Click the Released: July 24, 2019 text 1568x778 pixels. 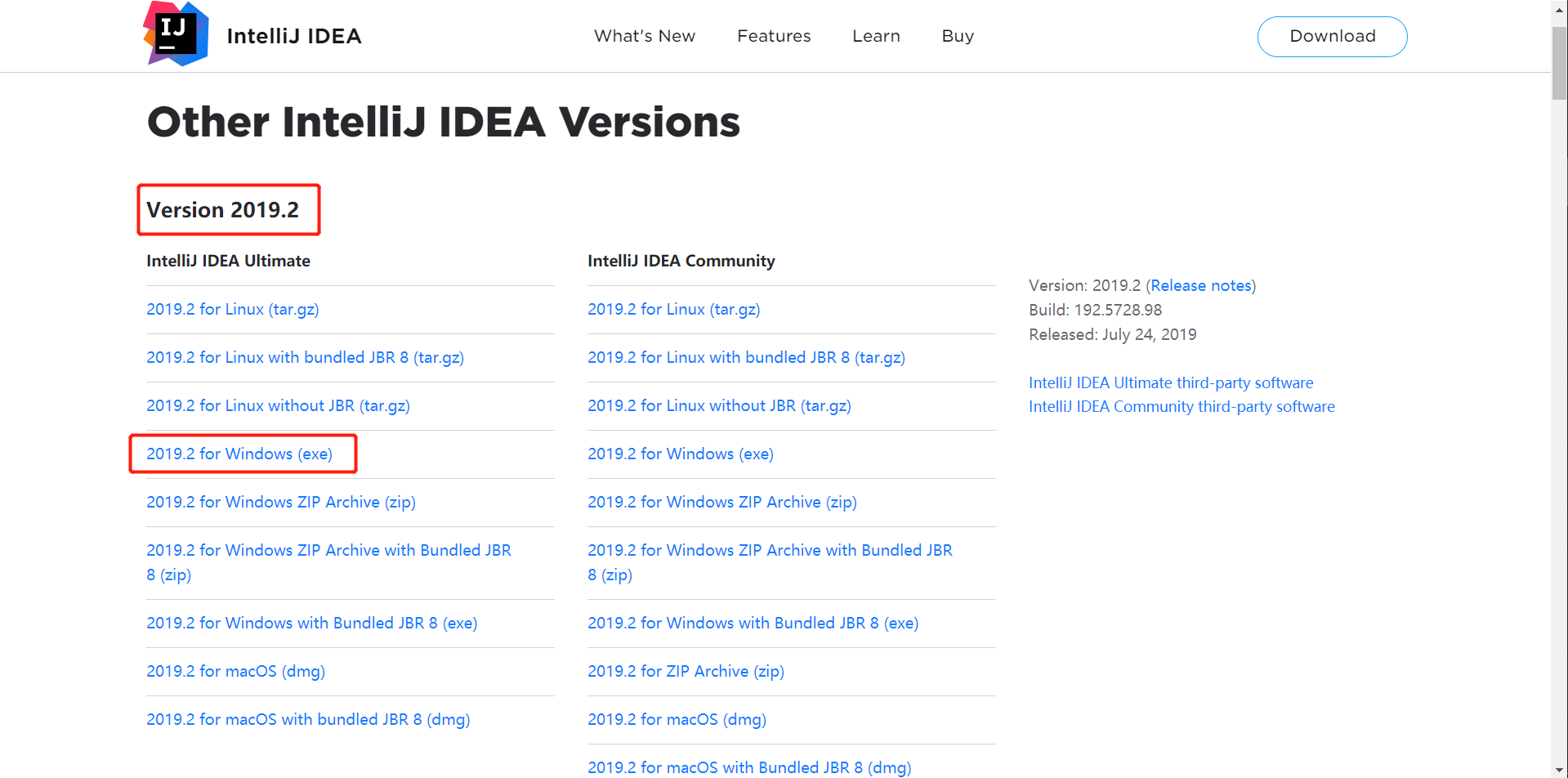coord(1113,334)
